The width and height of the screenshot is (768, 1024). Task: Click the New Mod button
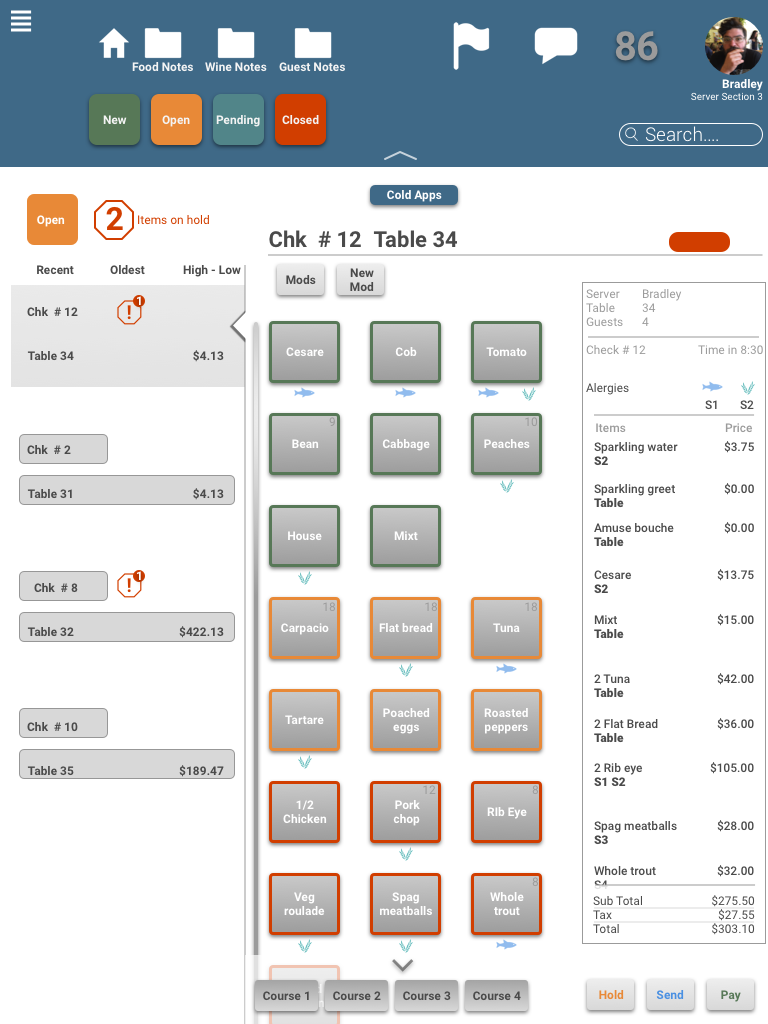coord(361,280)
